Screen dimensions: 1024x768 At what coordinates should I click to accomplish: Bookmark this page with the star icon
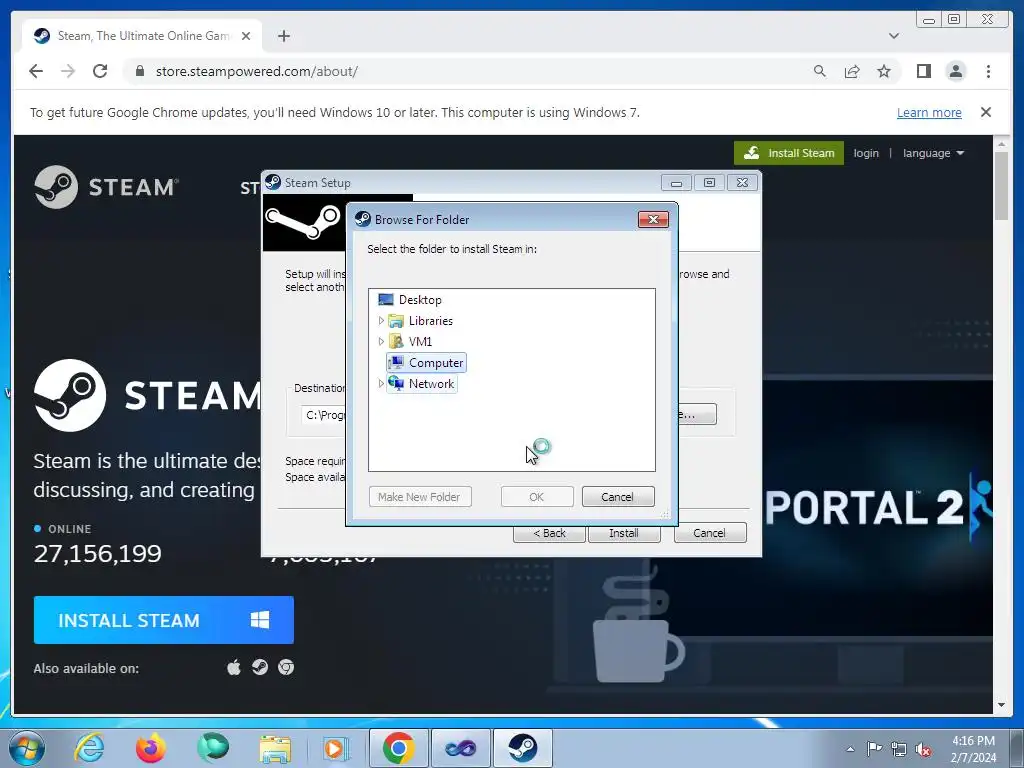click(x=884, y=71)
